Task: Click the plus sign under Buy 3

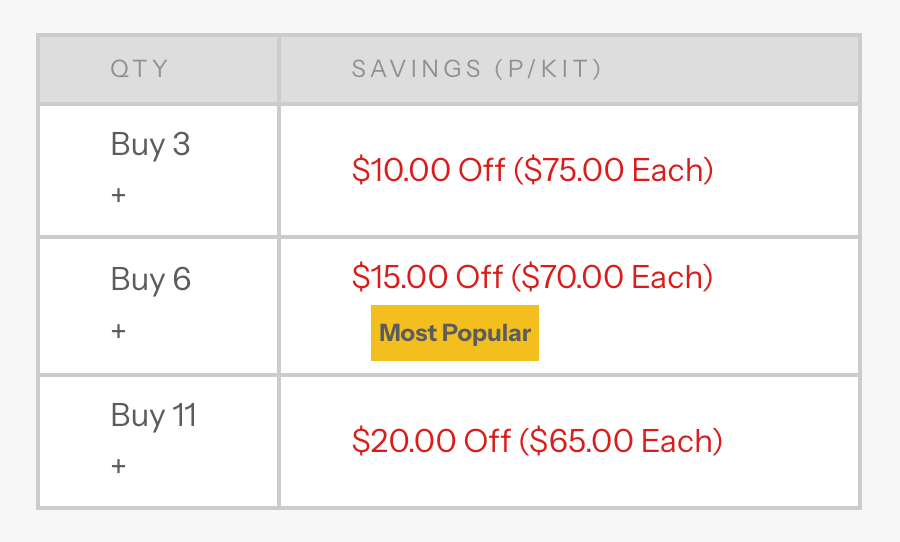Action: tap(118, 195)
